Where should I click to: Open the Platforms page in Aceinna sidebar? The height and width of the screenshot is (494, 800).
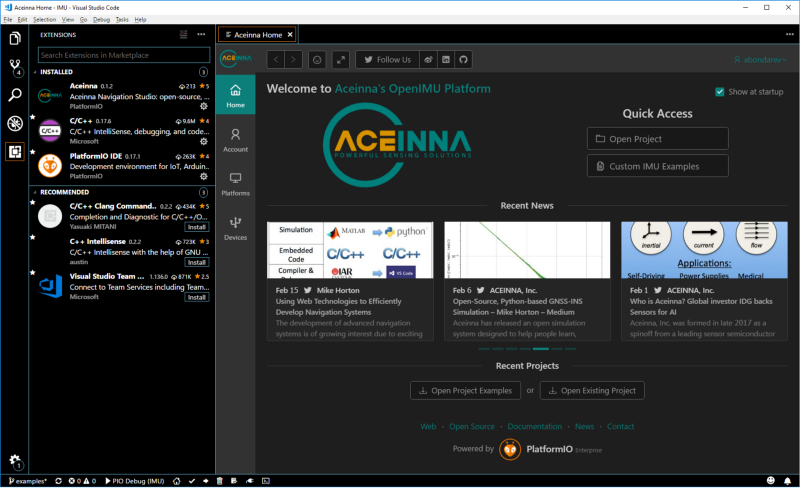pyautogui.click(x=235, y=184)
